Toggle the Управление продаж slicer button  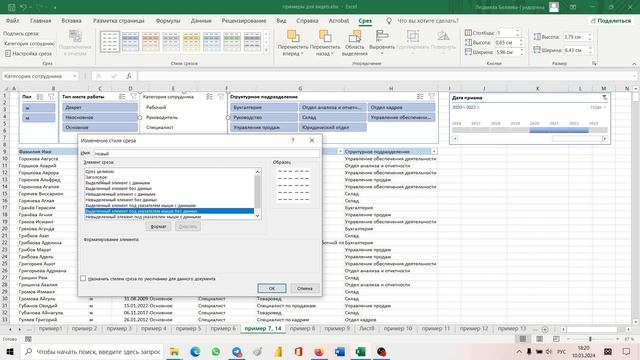tap(264, 127)
